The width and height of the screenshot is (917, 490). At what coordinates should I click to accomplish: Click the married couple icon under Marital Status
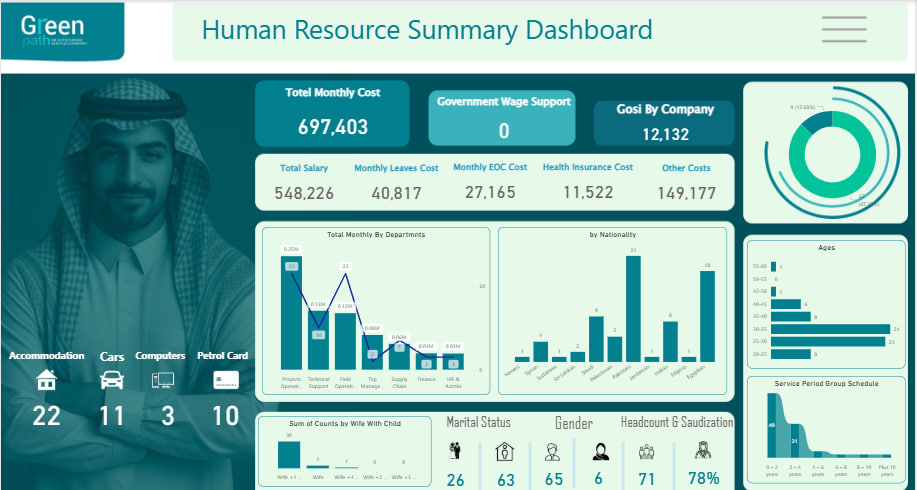tap(456, 451)
